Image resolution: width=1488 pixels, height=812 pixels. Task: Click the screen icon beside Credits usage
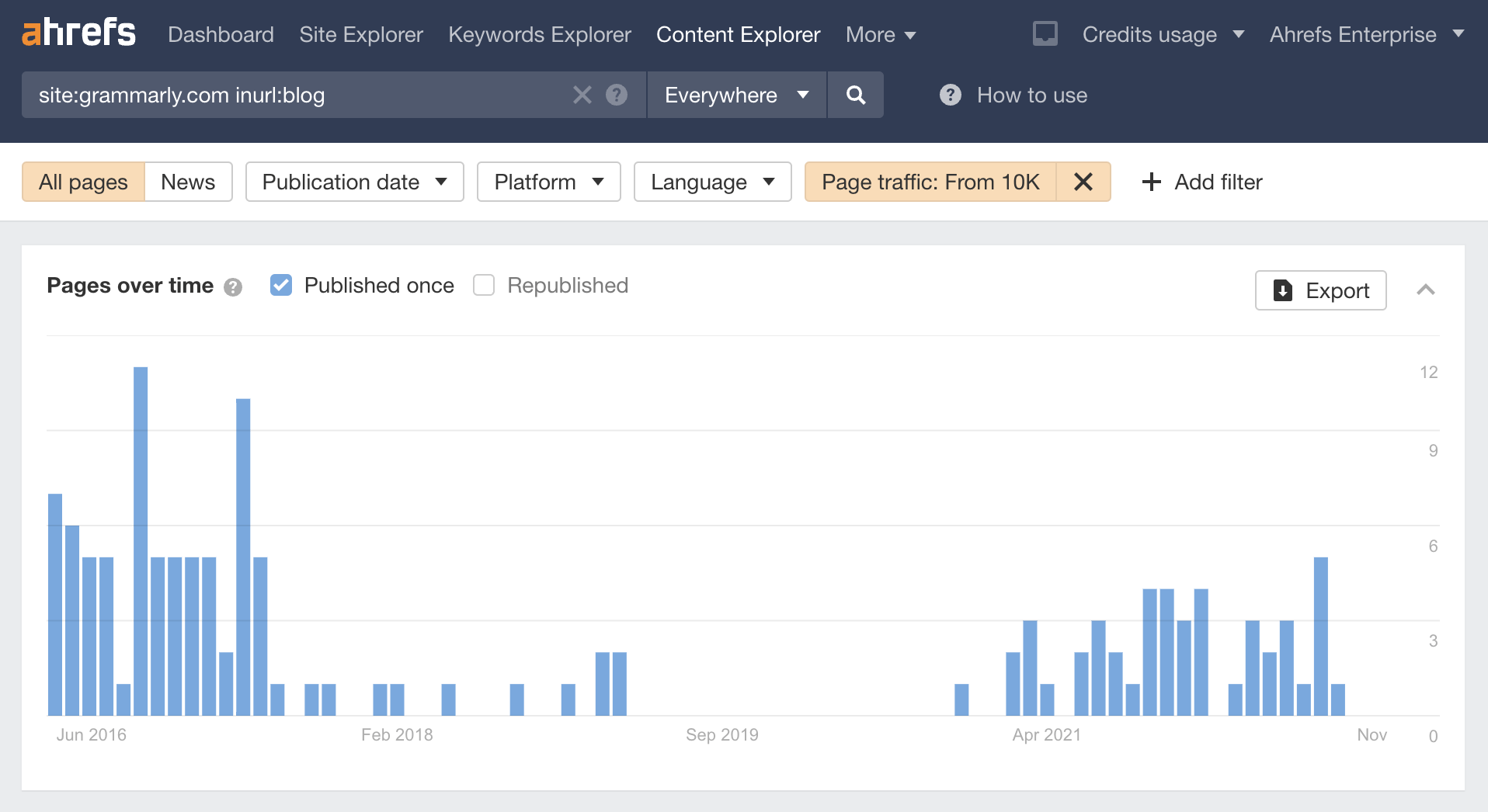click(x=1045, y=33)
